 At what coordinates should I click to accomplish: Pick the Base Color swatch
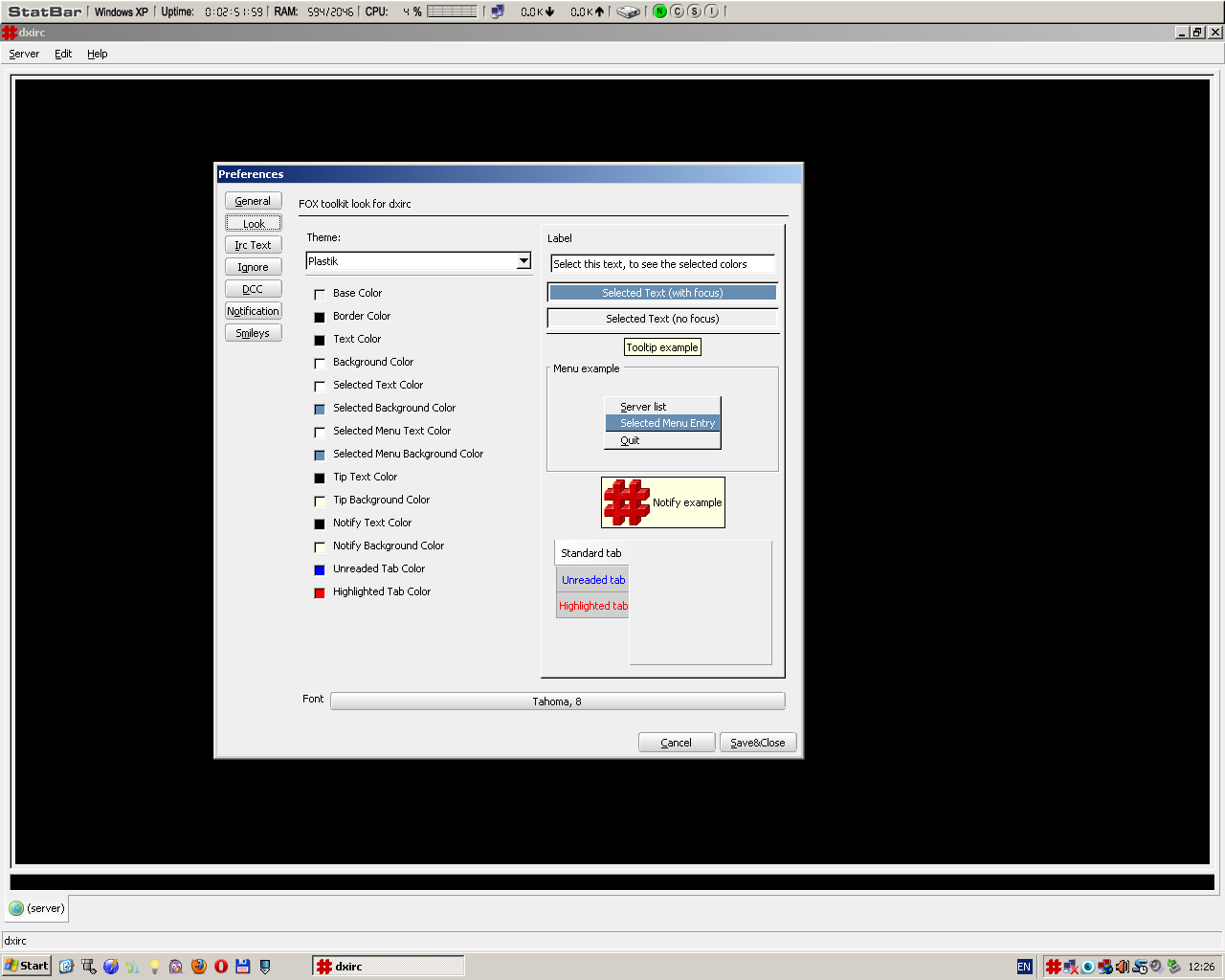(x=320, y=294)
